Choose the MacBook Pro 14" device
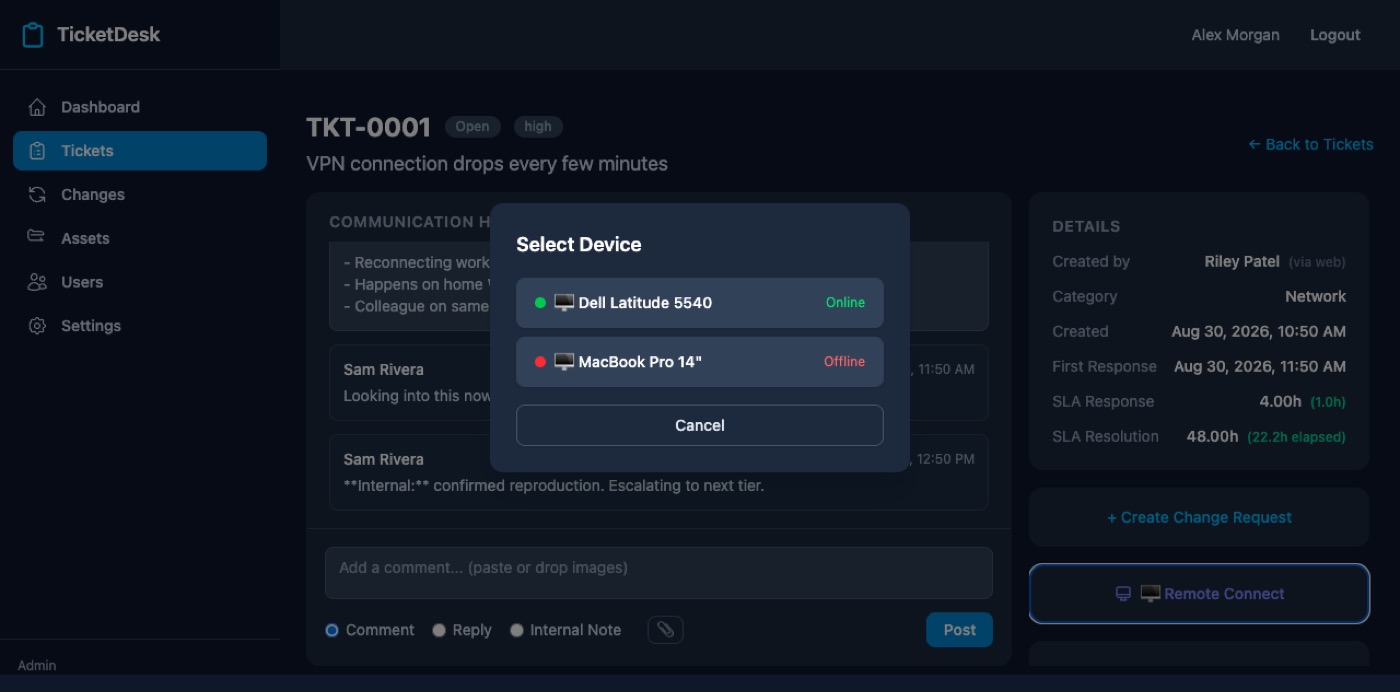Viewport: 1400px width, 692px height. 700,362
